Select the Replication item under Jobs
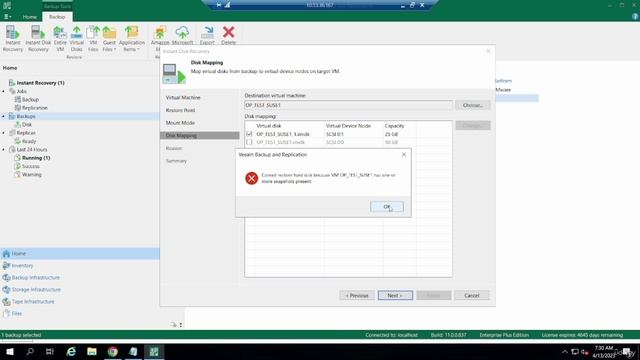Image resolution: width=640 pixels, height=360 pixels. pos(35,108)
